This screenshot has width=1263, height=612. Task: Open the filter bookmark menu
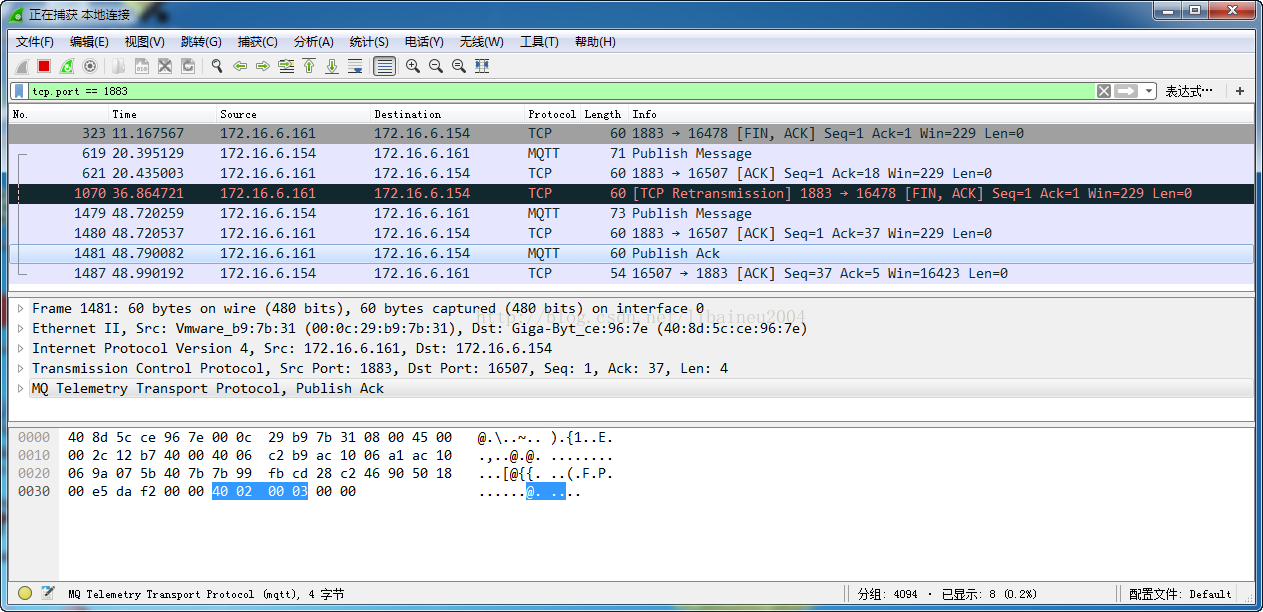point(19,91)
